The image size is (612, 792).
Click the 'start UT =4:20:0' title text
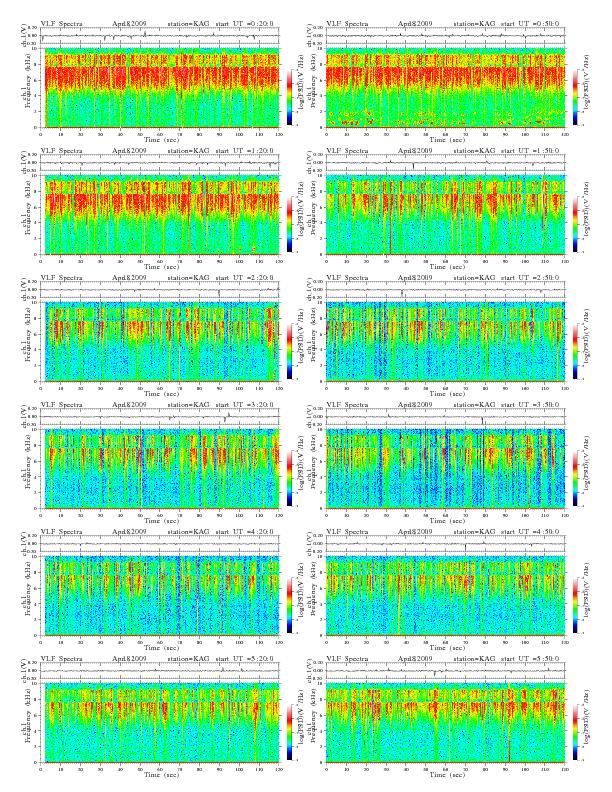click(244, 532)
